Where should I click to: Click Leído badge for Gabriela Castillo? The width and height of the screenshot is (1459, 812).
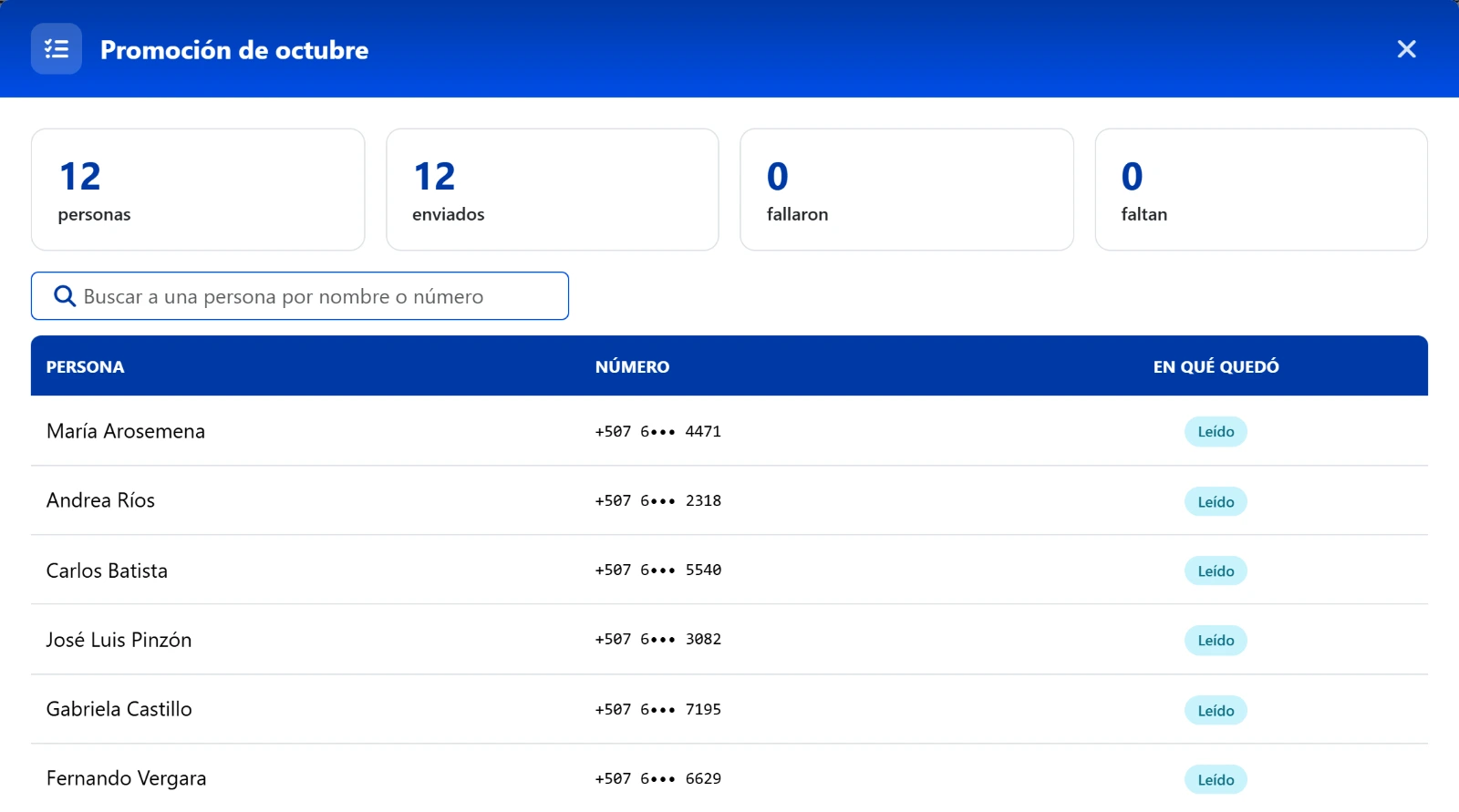point(1216,711)
